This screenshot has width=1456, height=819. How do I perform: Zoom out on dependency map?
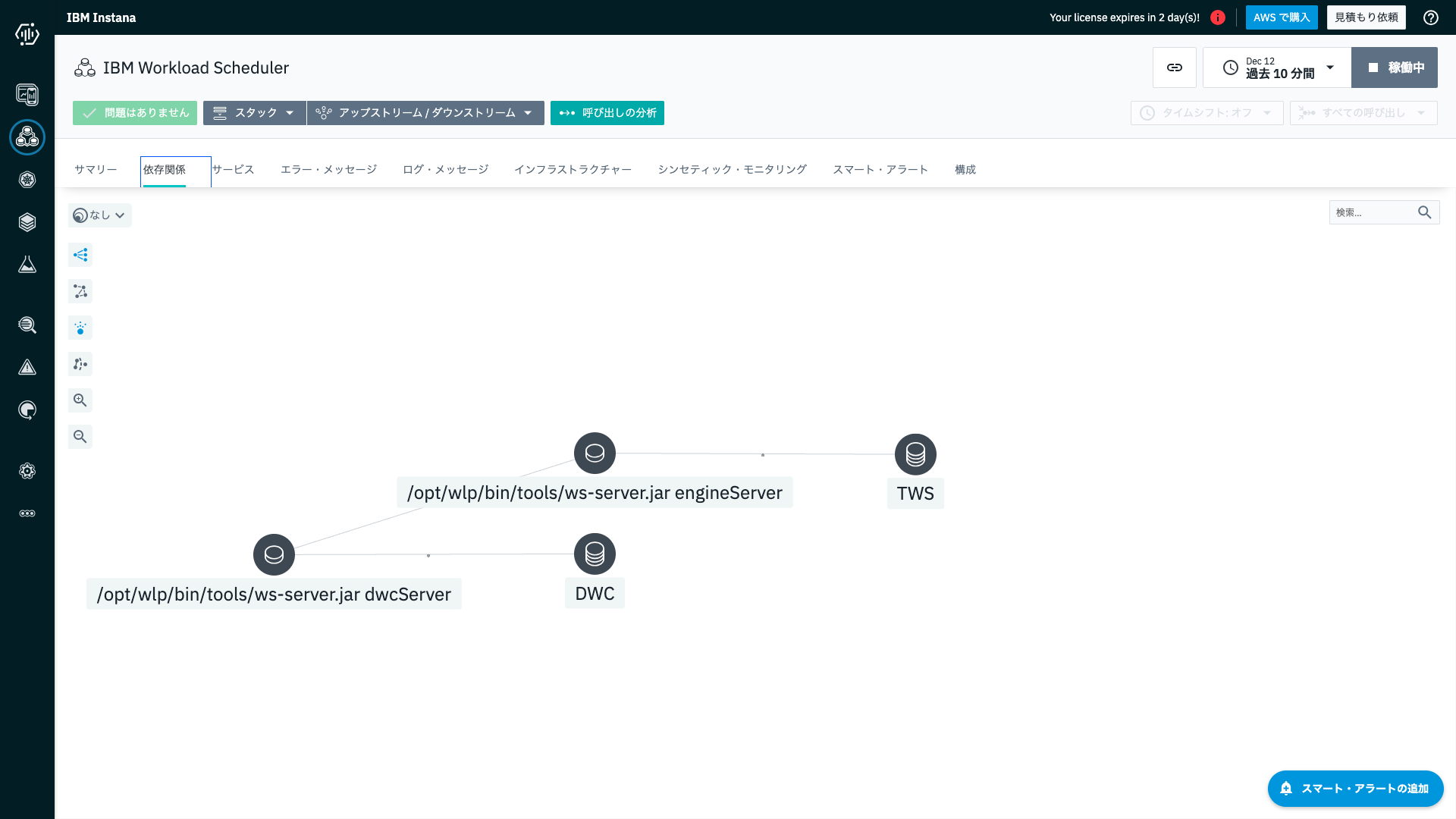(80, 437)
